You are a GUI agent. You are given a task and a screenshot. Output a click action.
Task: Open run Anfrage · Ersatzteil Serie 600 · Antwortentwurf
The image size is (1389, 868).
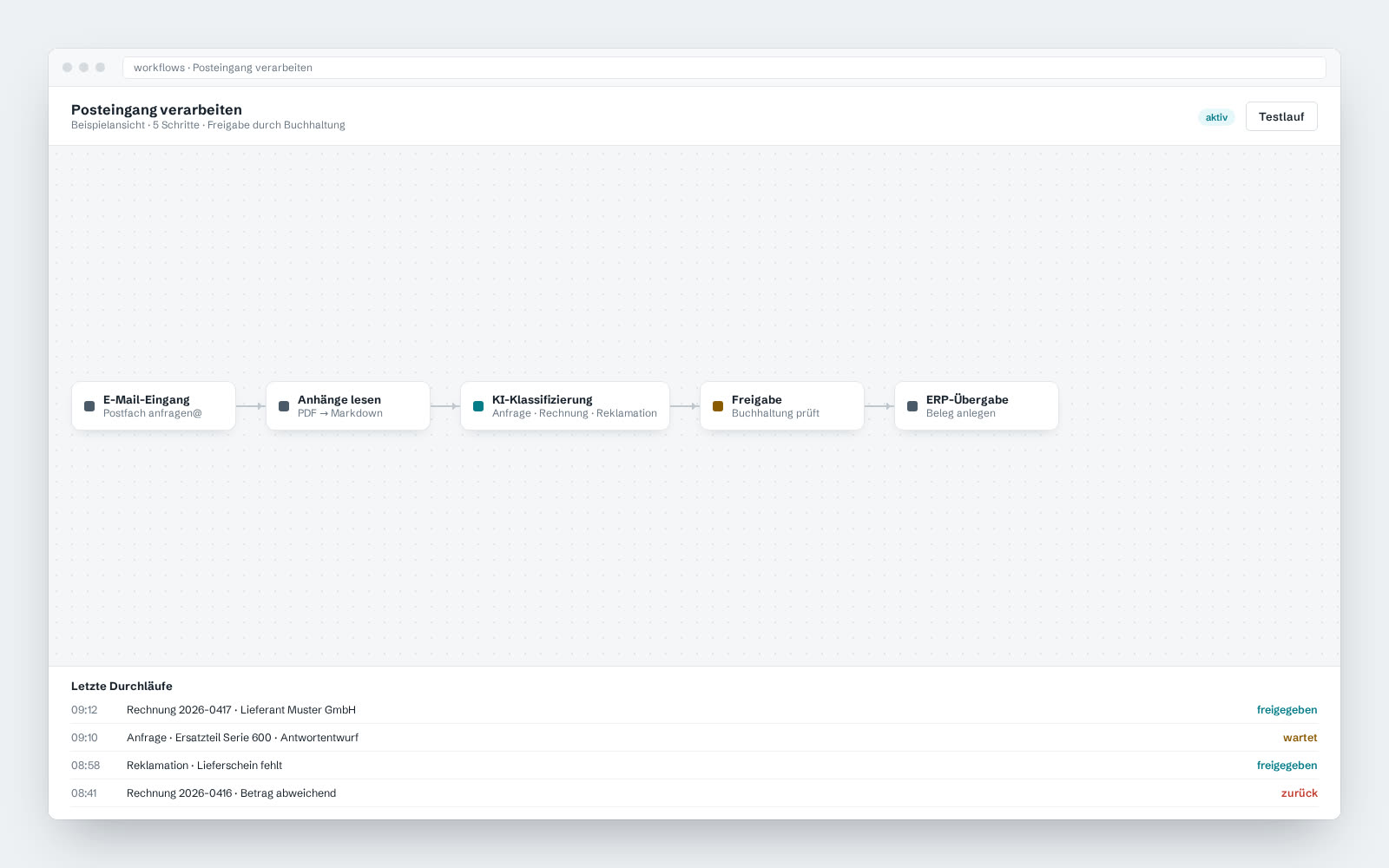point(694,738)
